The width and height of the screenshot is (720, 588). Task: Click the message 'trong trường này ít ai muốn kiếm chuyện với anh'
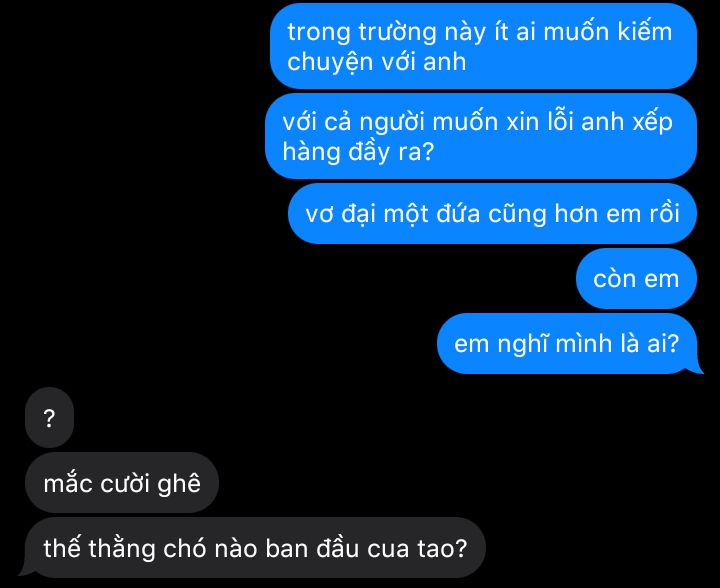tap(484, 46)
